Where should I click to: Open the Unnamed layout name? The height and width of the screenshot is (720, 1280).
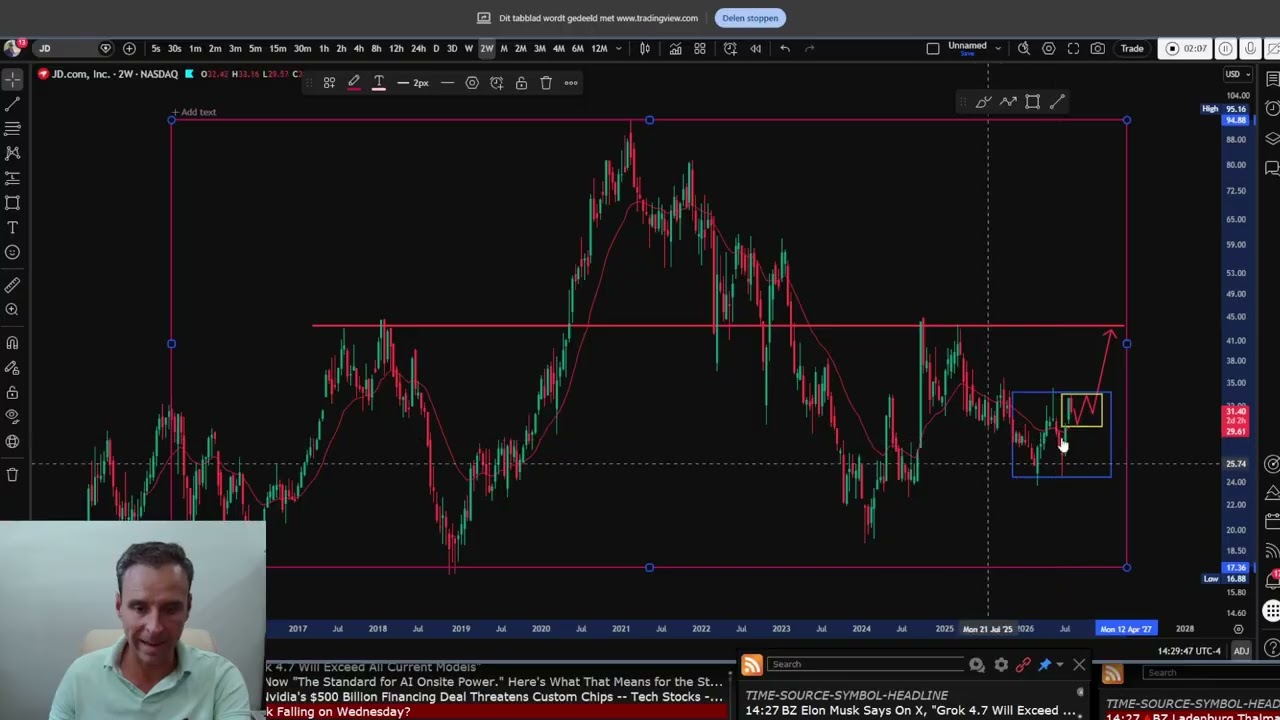[x=967, y=48]
